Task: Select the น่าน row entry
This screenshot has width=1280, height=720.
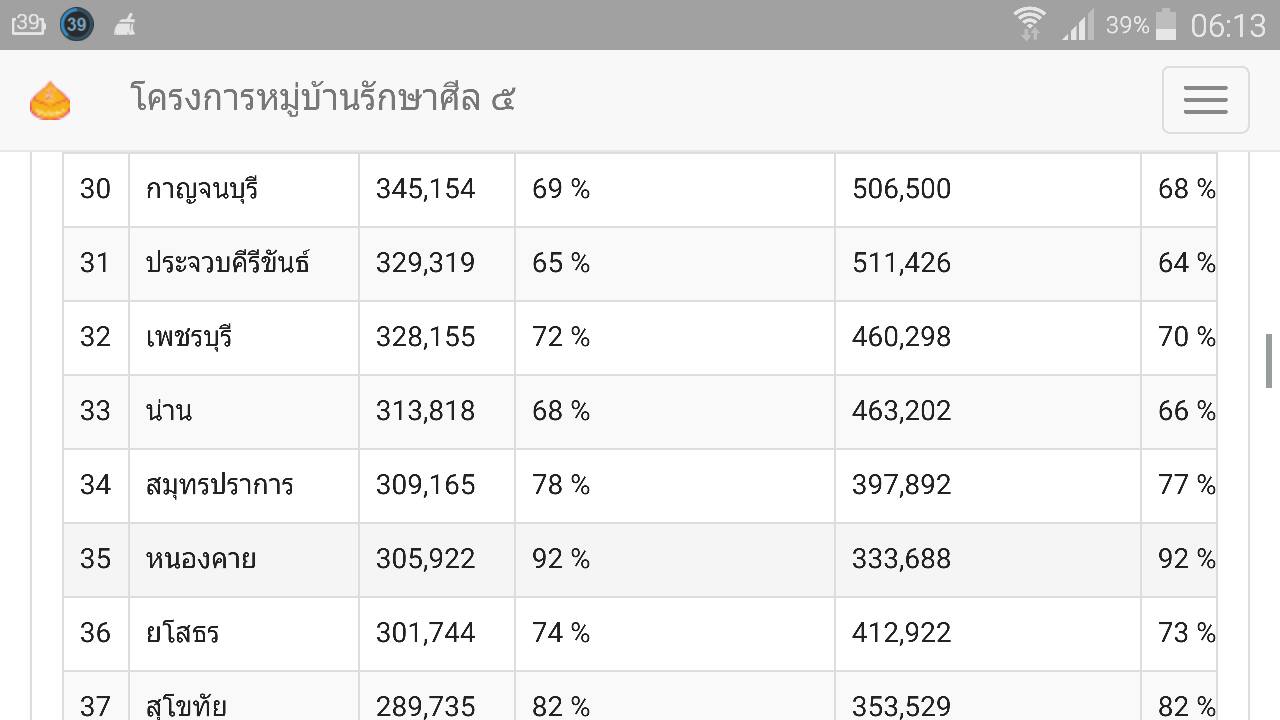Action: tap(640, 412)
